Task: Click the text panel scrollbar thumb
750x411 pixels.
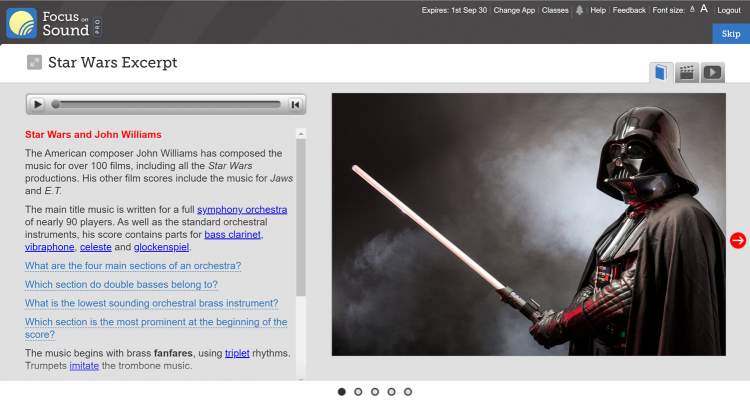Action: (x=301, y=217)
